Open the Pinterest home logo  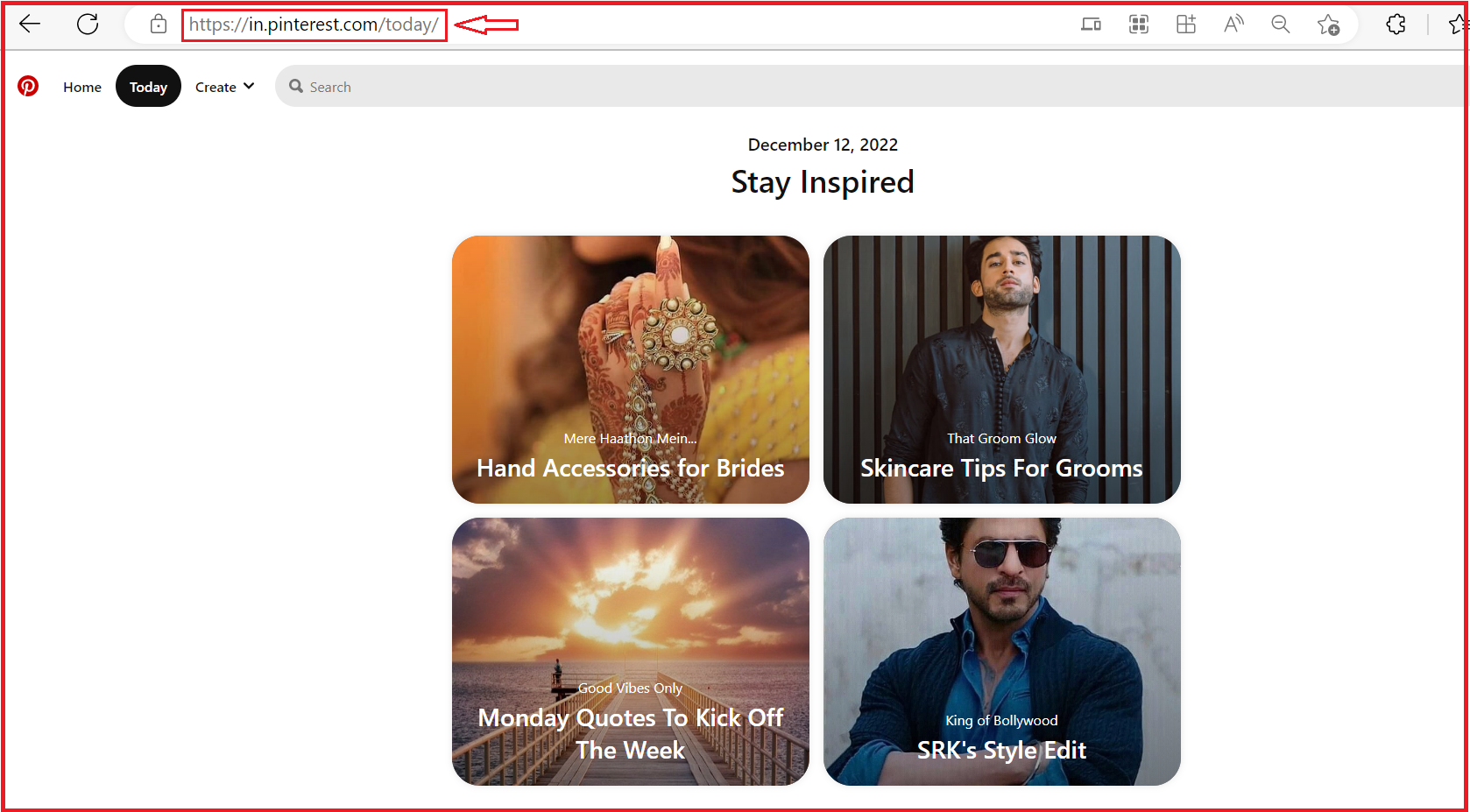tap(28, 86)
